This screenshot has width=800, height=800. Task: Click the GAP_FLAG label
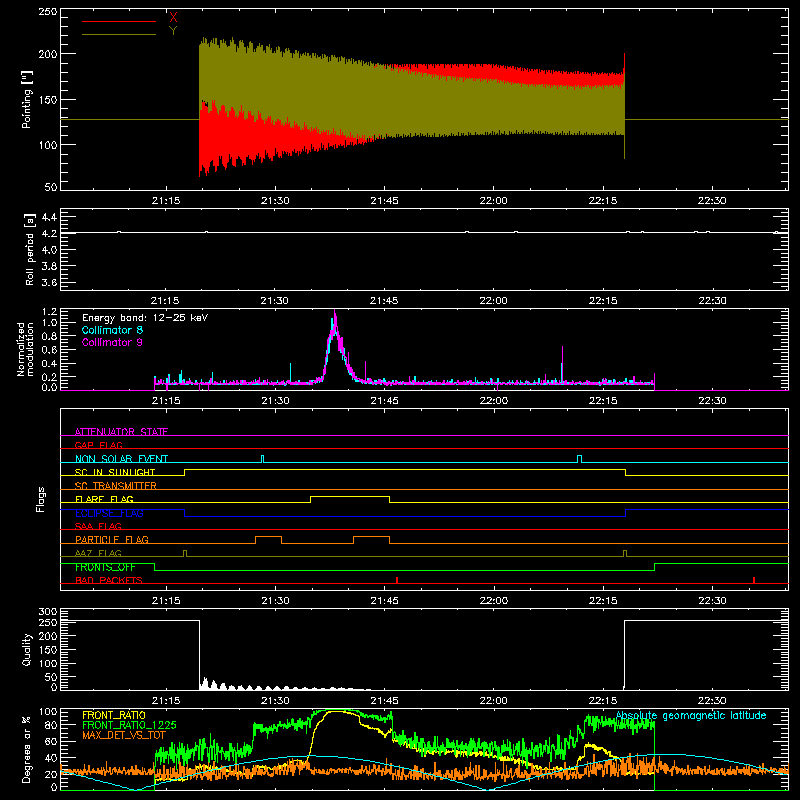[98, 445]
